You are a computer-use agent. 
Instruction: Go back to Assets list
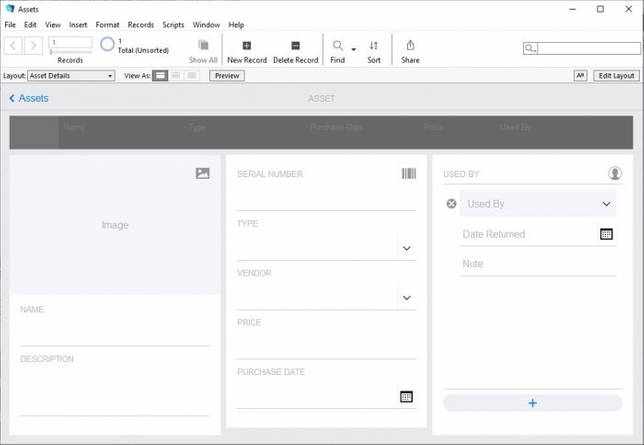pos(29,98)
